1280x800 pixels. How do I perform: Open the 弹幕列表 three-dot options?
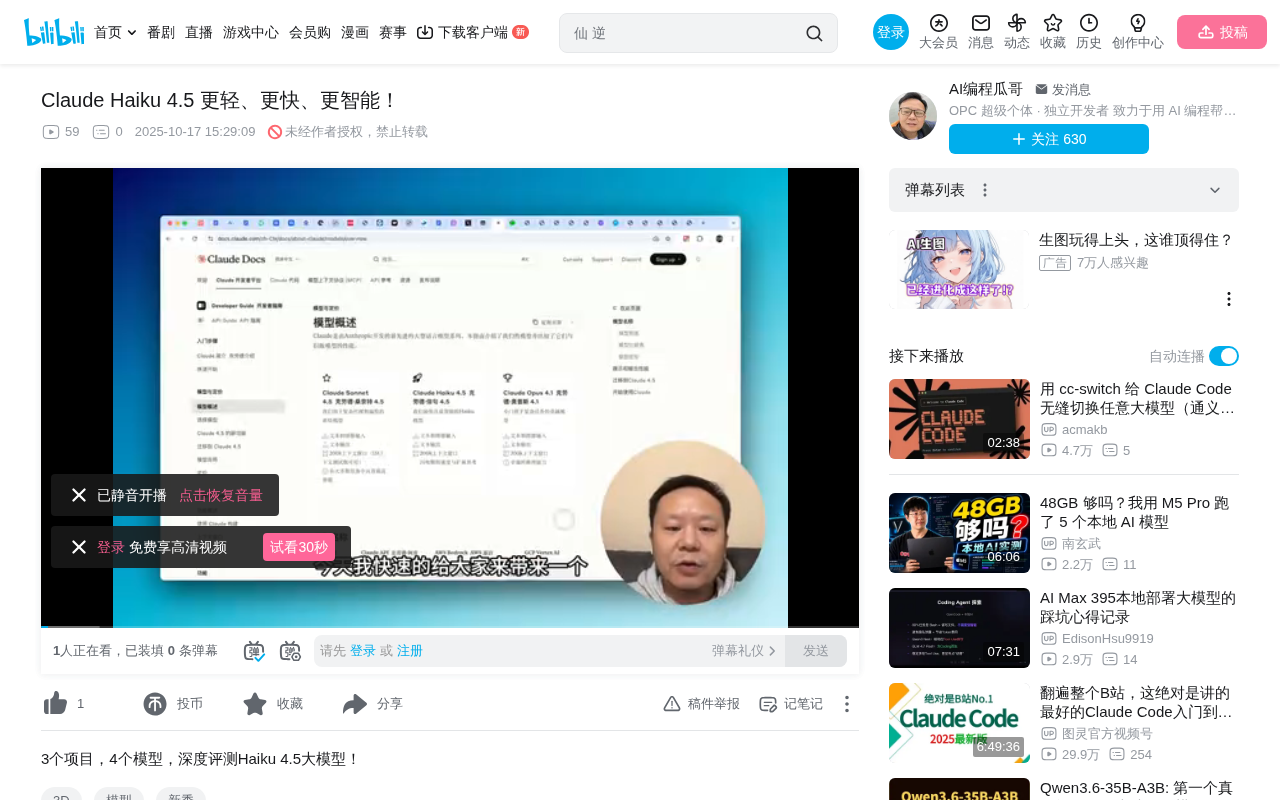(x=985, y=190)
